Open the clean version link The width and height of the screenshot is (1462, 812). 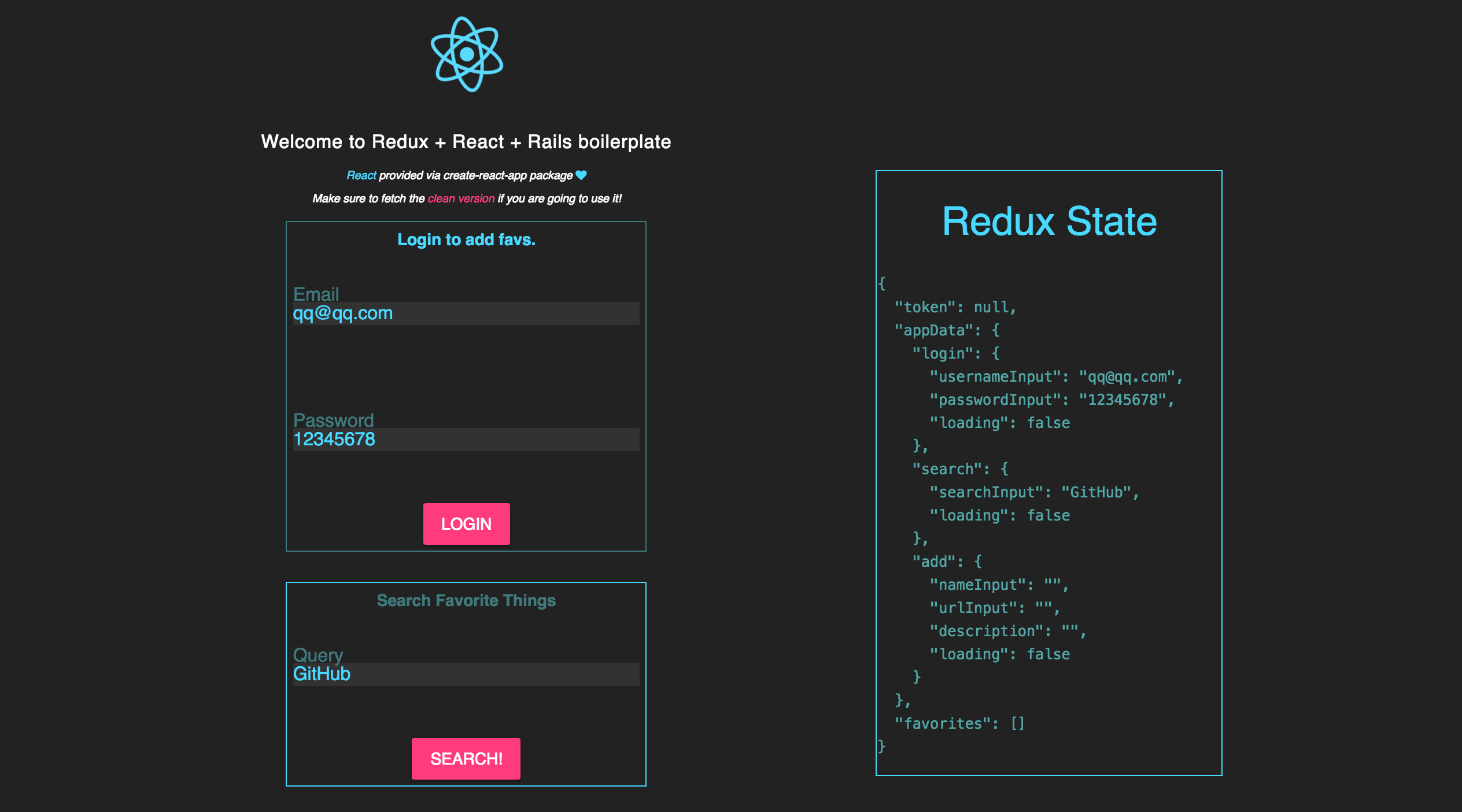pos(461,198)
